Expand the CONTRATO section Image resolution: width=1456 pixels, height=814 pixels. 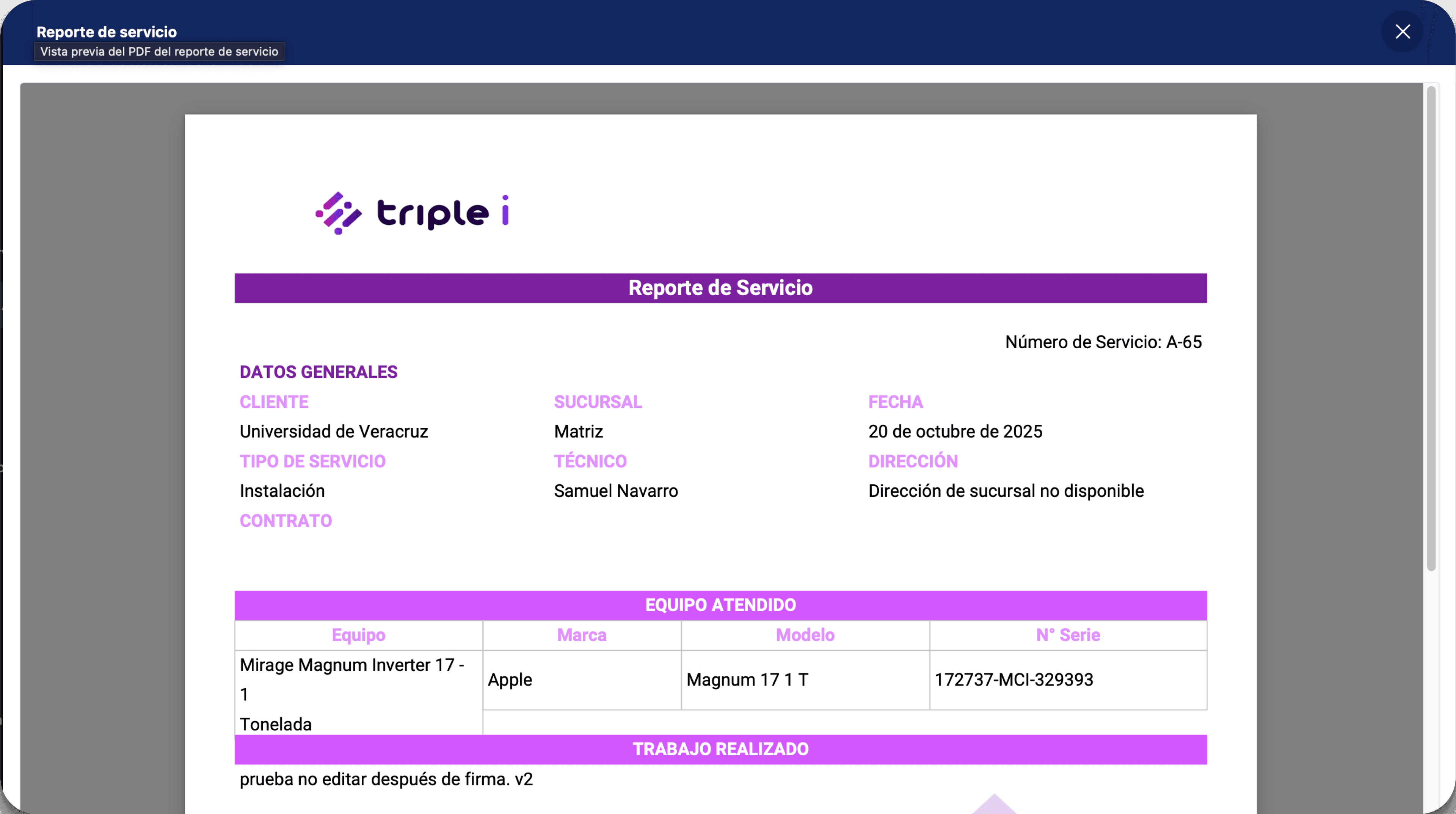(x=286, y=521)
